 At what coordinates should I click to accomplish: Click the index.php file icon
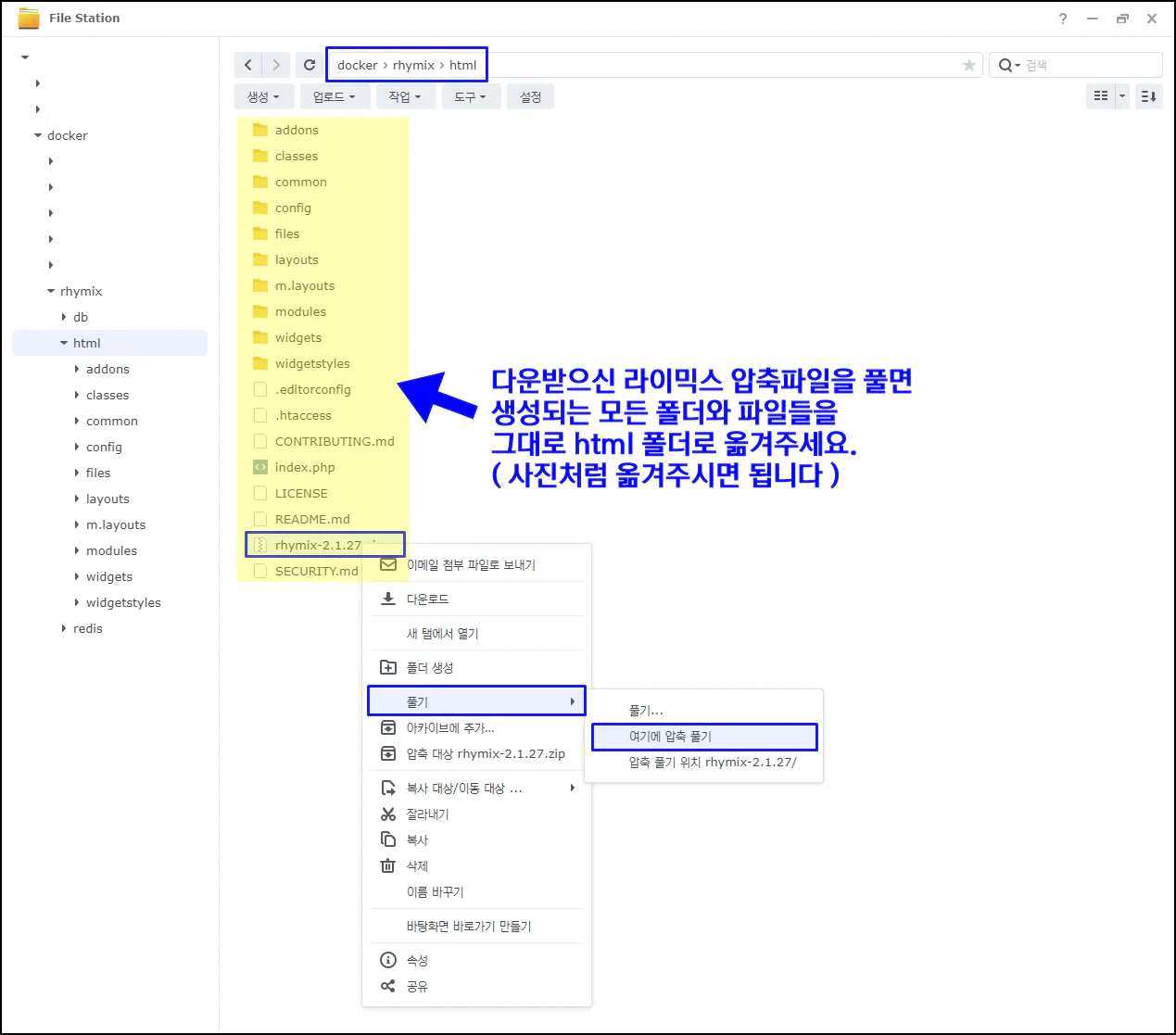[260, 467]
